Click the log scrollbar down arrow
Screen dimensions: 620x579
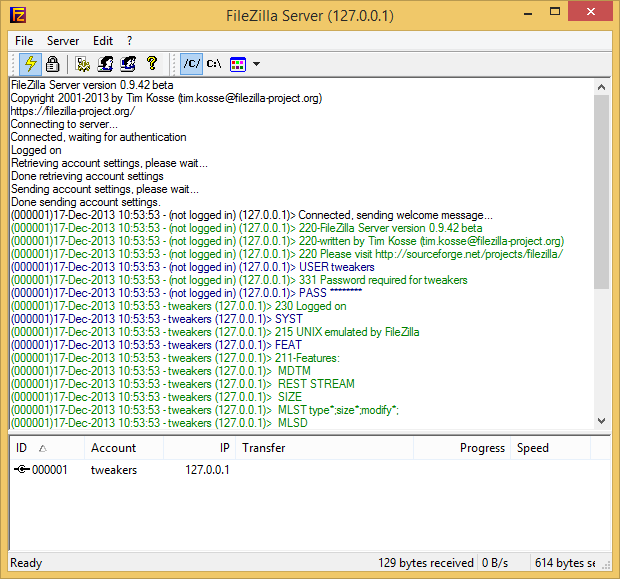click(x=601, y=421)
